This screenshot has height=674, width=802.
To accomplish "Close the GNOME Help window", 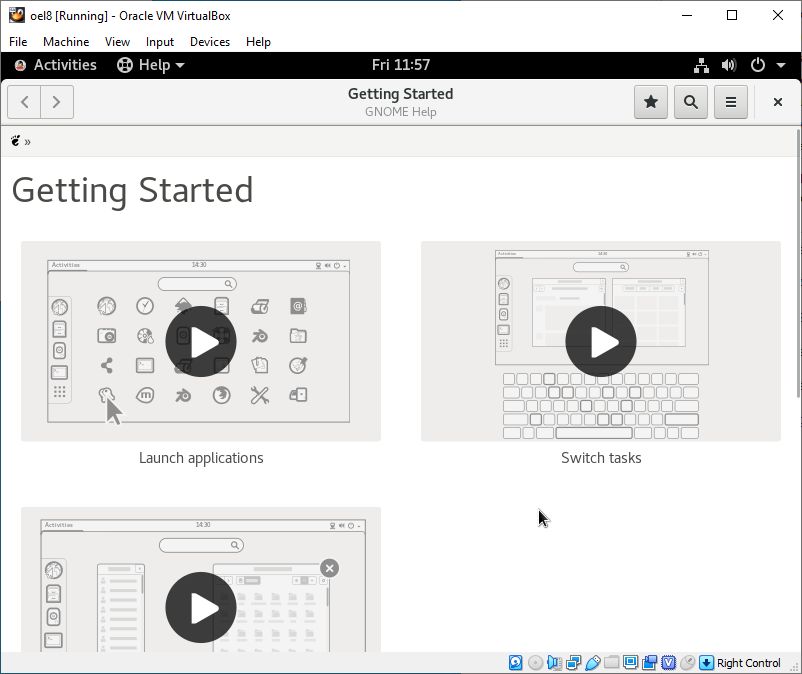I will point(777,102).
